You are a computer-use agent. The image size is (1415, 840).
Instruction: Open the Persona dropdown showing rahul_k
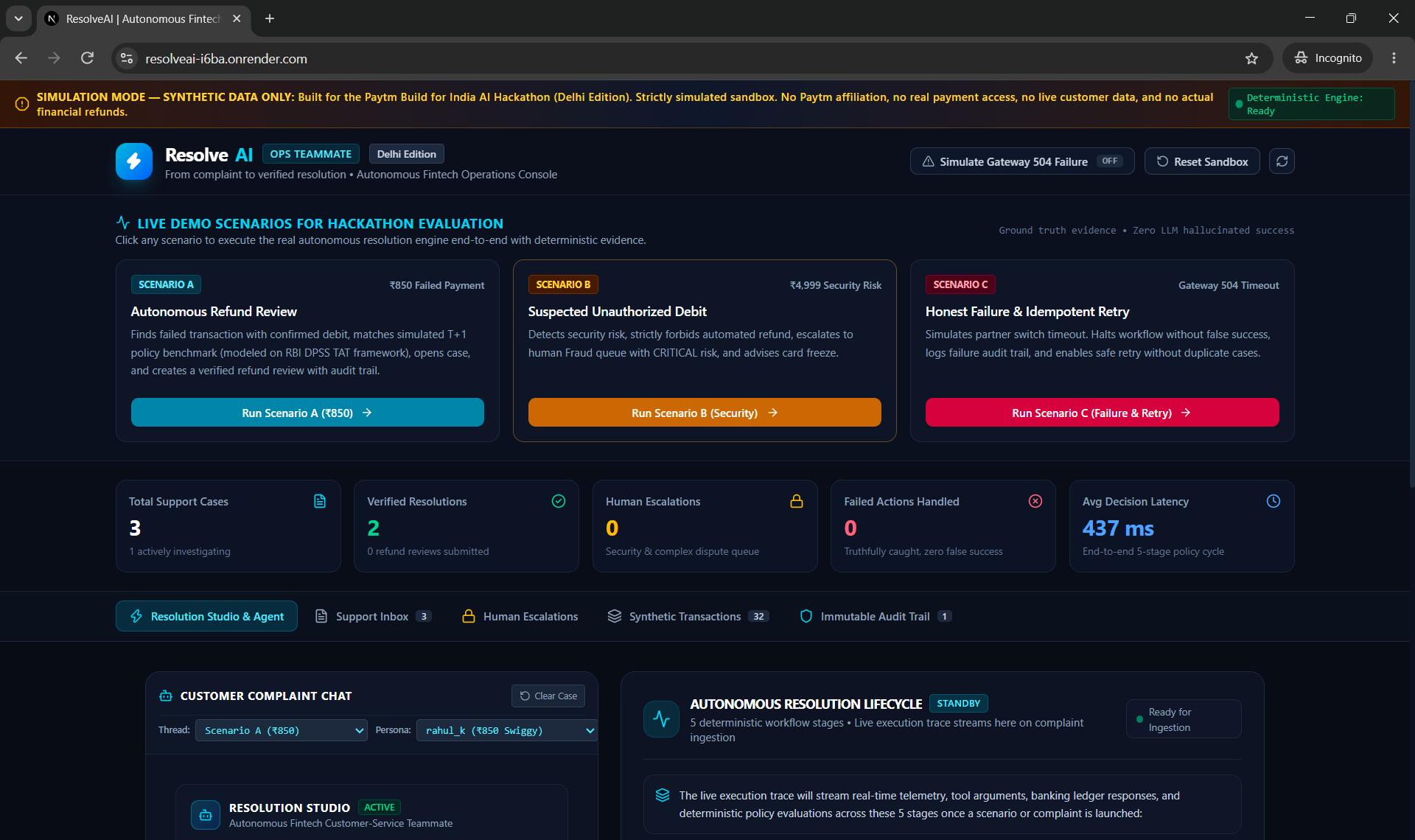pyautogui.click(x=507, y=730)
